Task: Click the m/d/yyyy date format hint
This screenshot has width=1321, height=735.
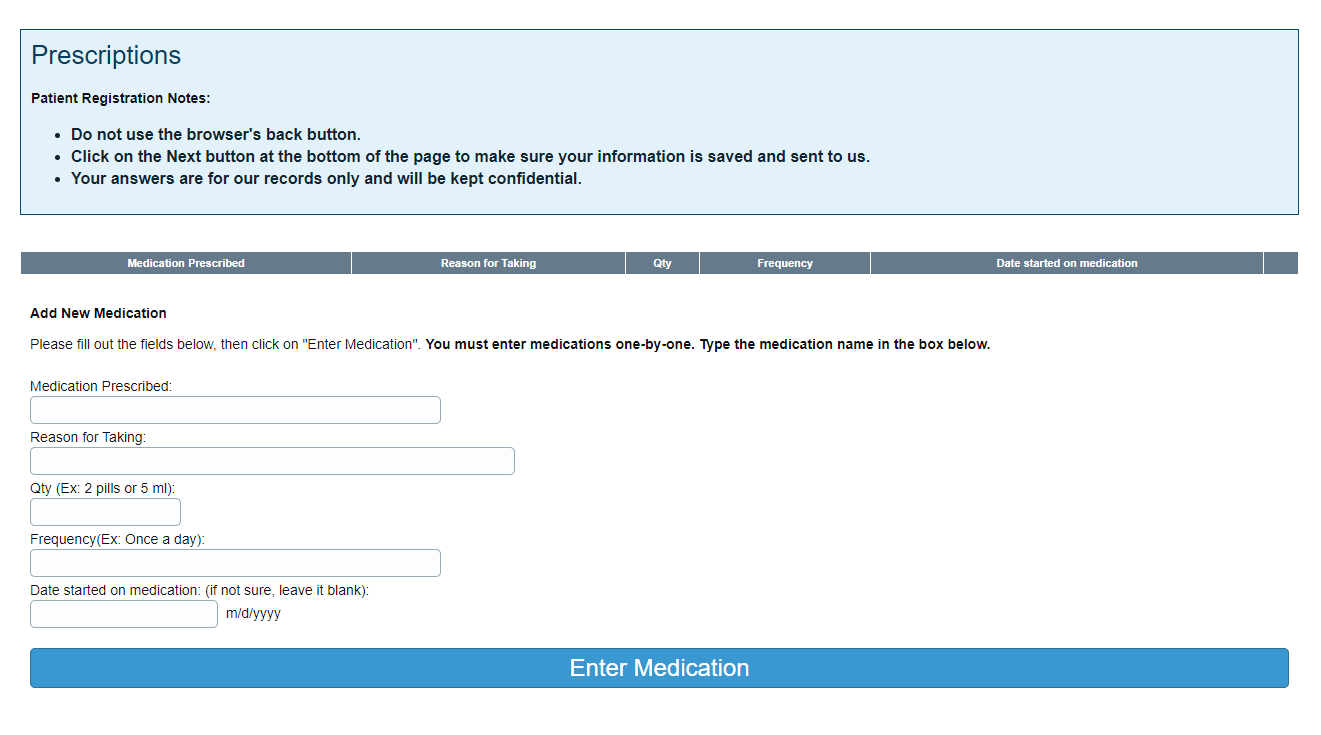Action: (253, 614)
